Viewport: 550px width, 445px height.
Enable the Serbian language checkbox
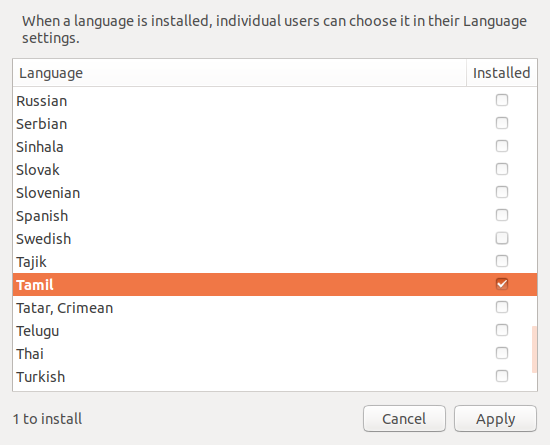click(502, 123)
